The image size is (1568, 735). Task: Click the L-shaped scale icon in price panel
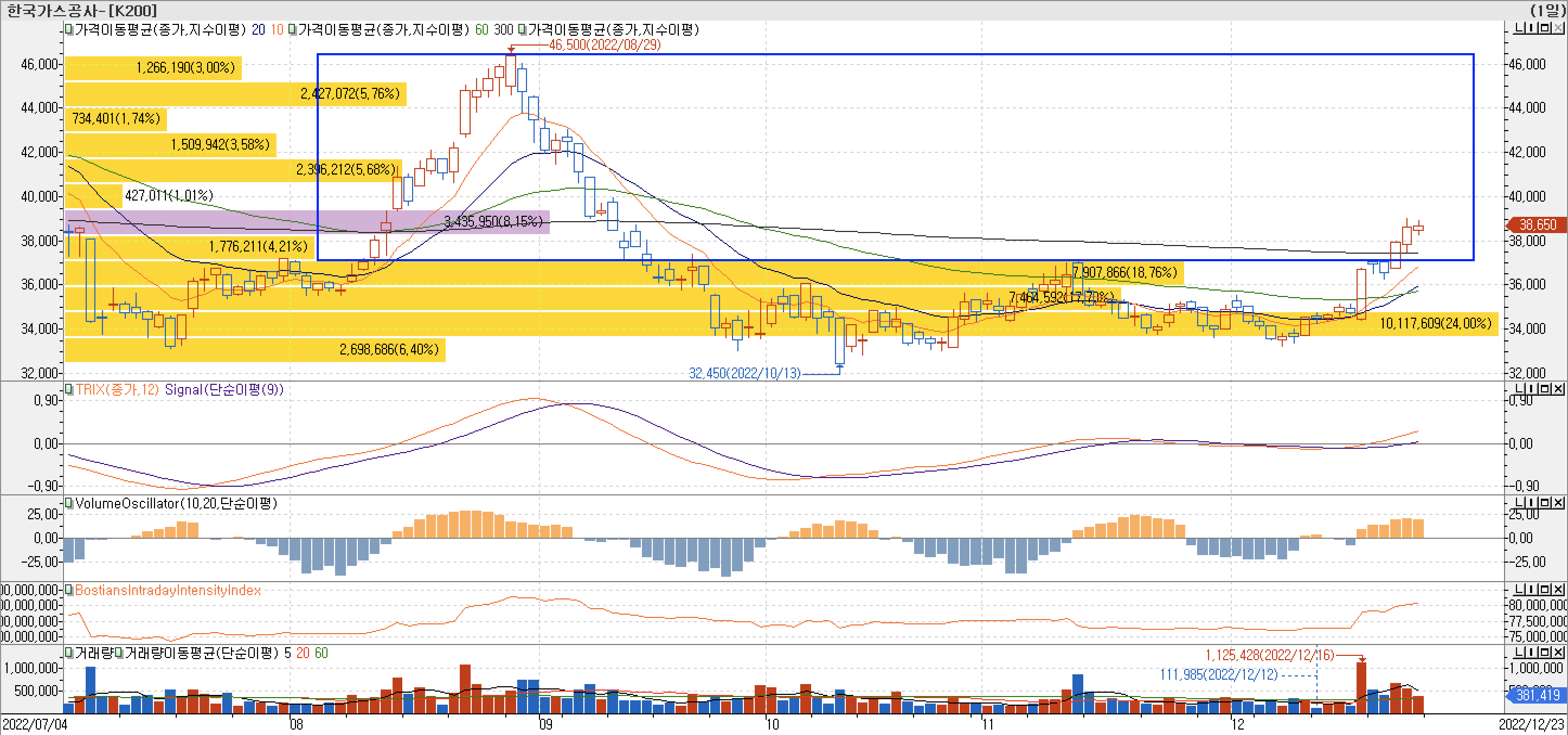click(1519, 28)
